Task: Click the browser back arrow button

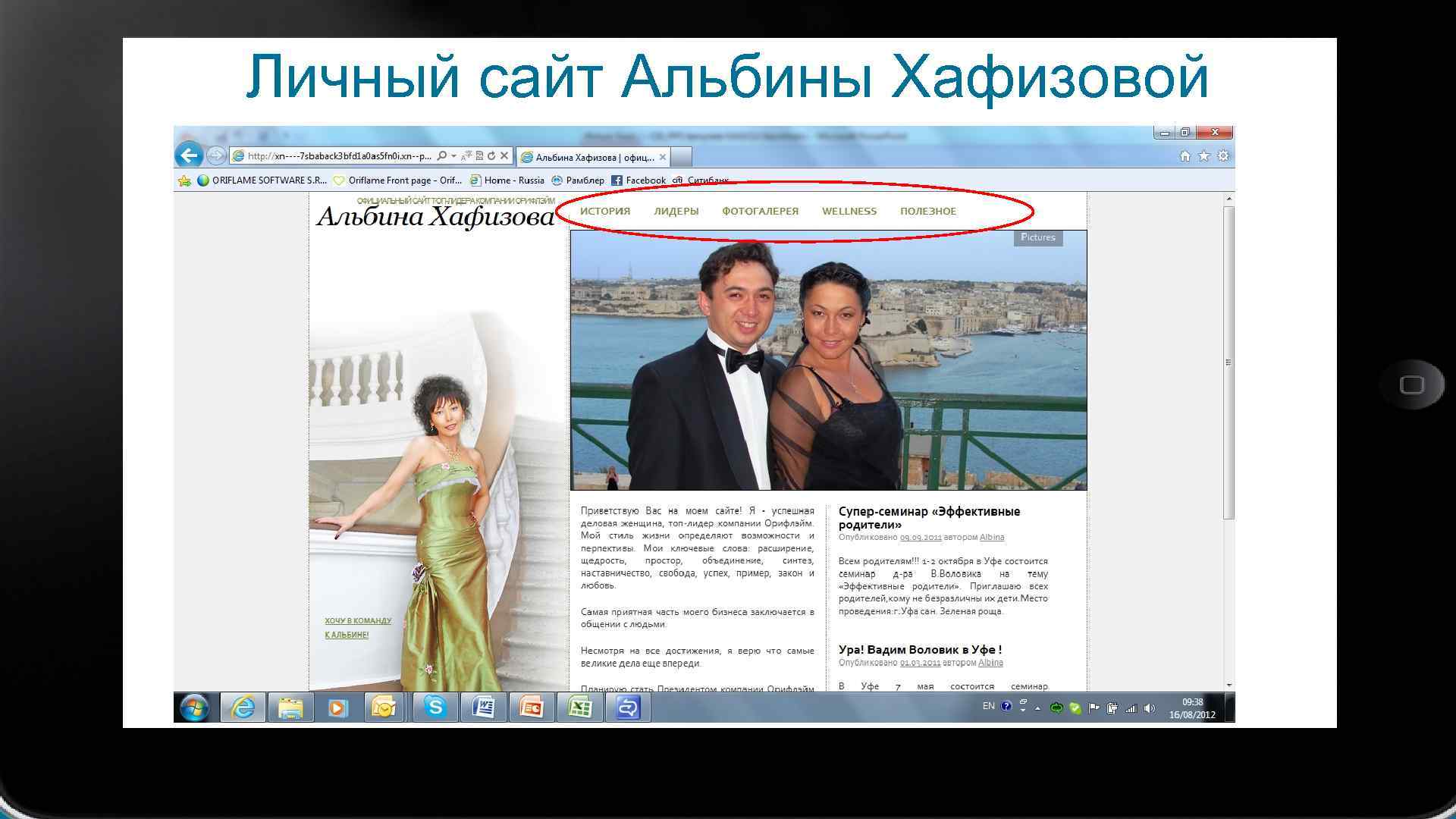Action: 189,155
